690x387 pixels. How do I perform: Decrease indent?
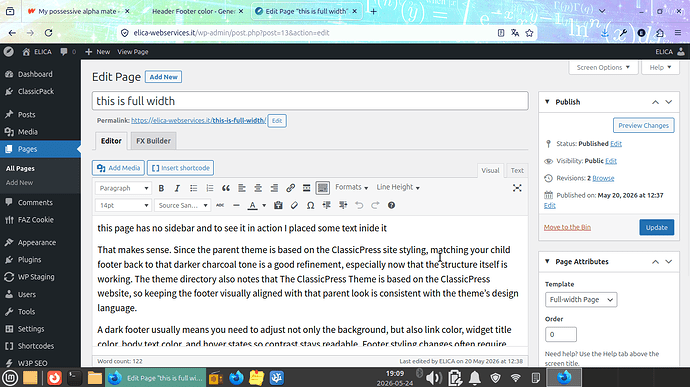pos(327,205)
